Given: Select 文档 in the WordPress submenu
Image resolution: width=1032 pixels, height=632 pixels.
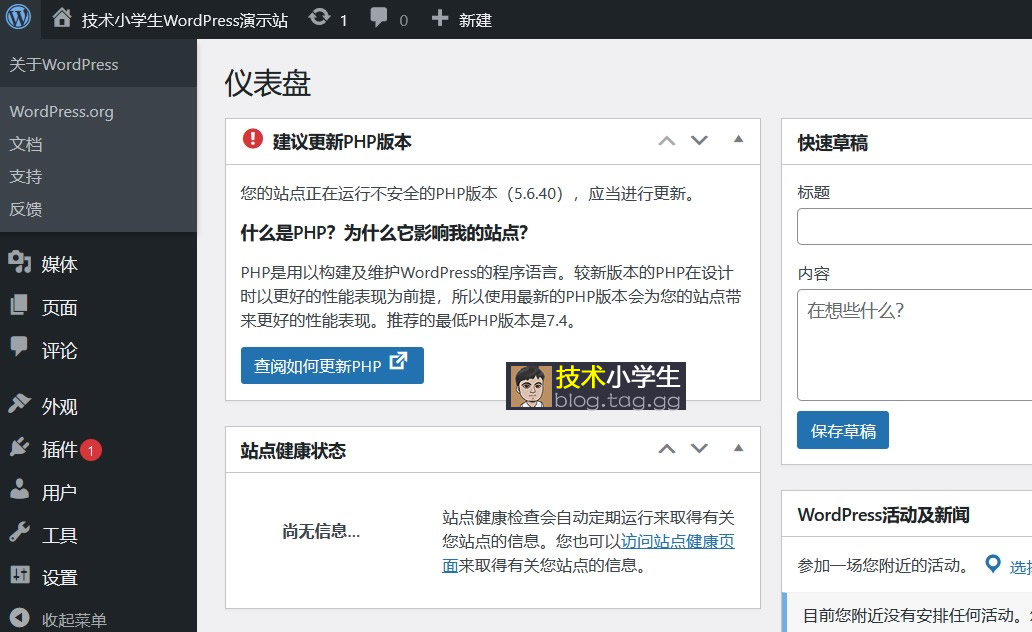Looking at the screenshot, I should 26,144.
